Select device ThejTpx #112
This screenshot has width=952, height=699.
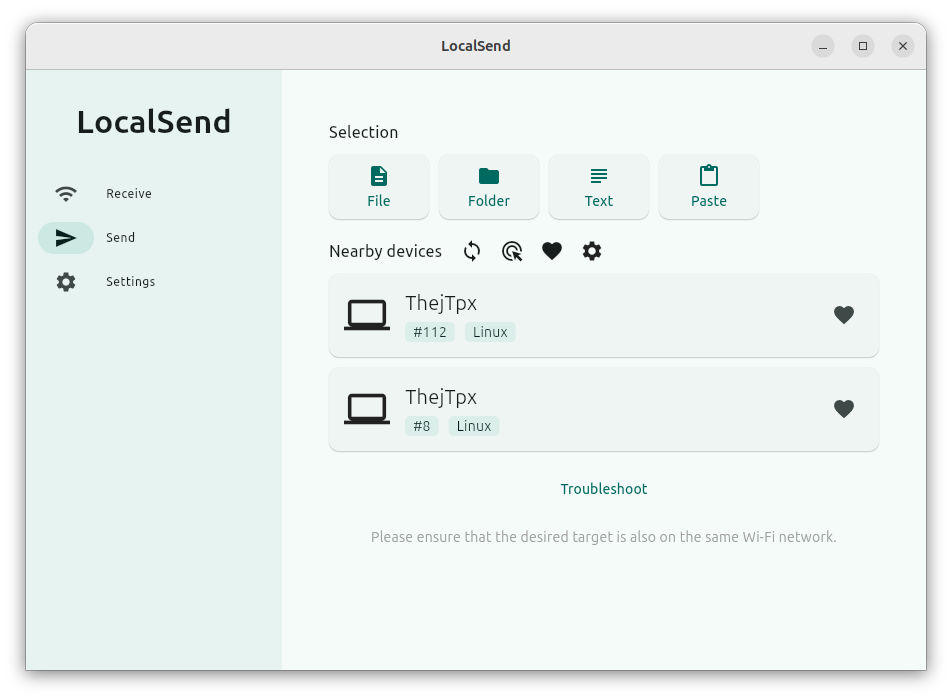604,315
